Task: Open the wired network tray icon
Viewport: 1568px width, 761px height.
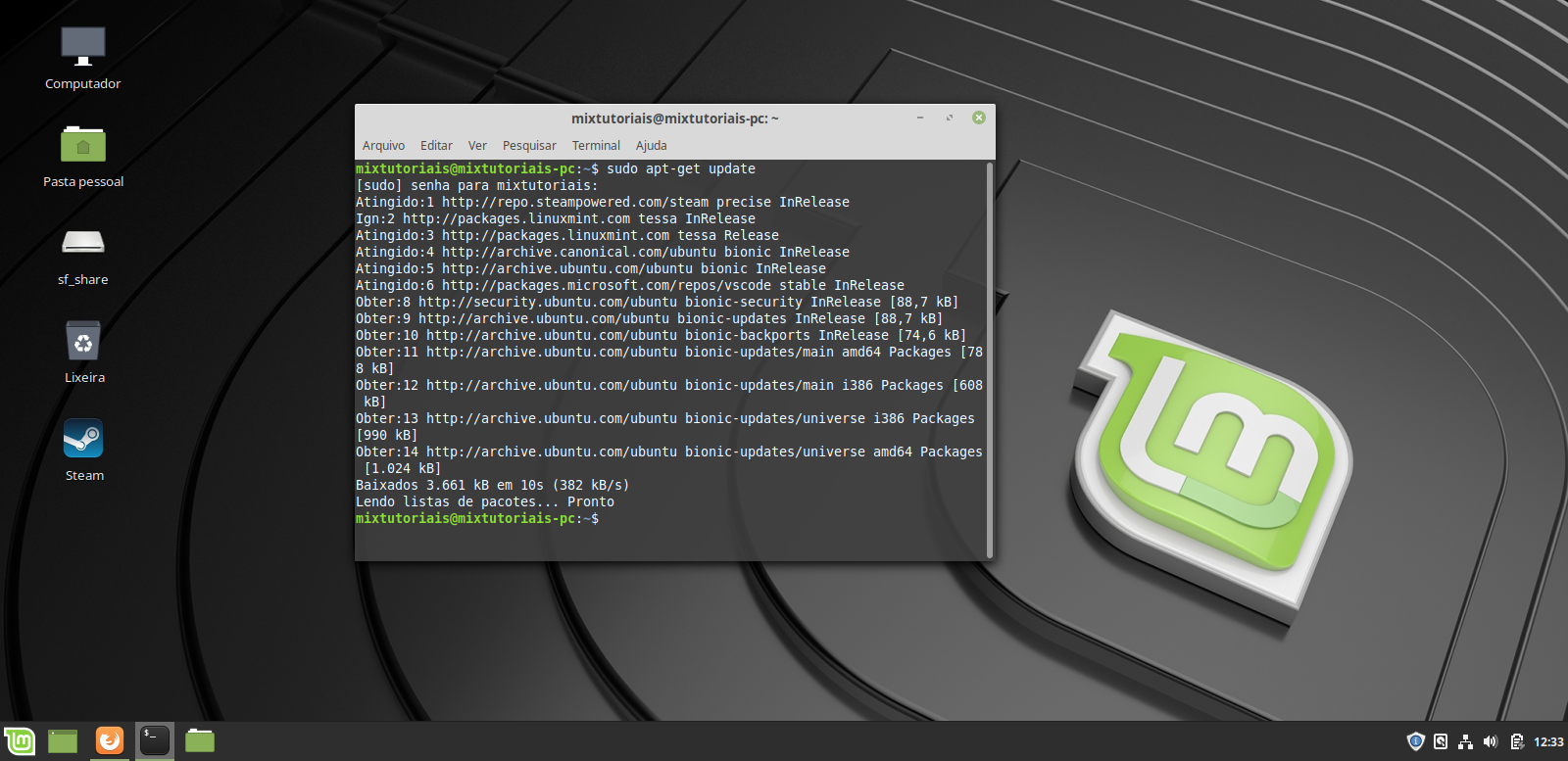Action: point(1465,741)
